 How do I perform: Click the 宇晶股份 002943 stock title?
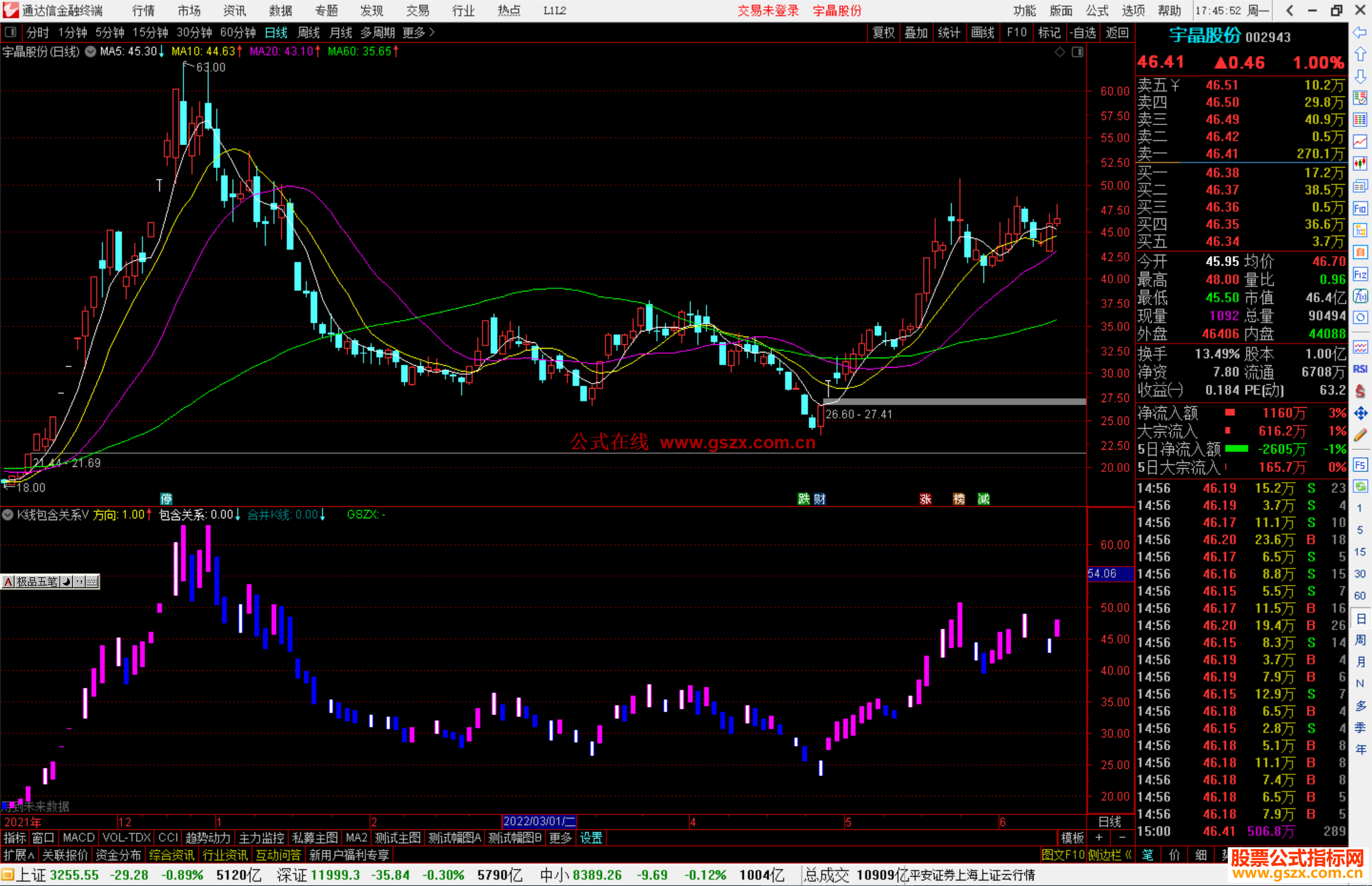point(1230,36)
